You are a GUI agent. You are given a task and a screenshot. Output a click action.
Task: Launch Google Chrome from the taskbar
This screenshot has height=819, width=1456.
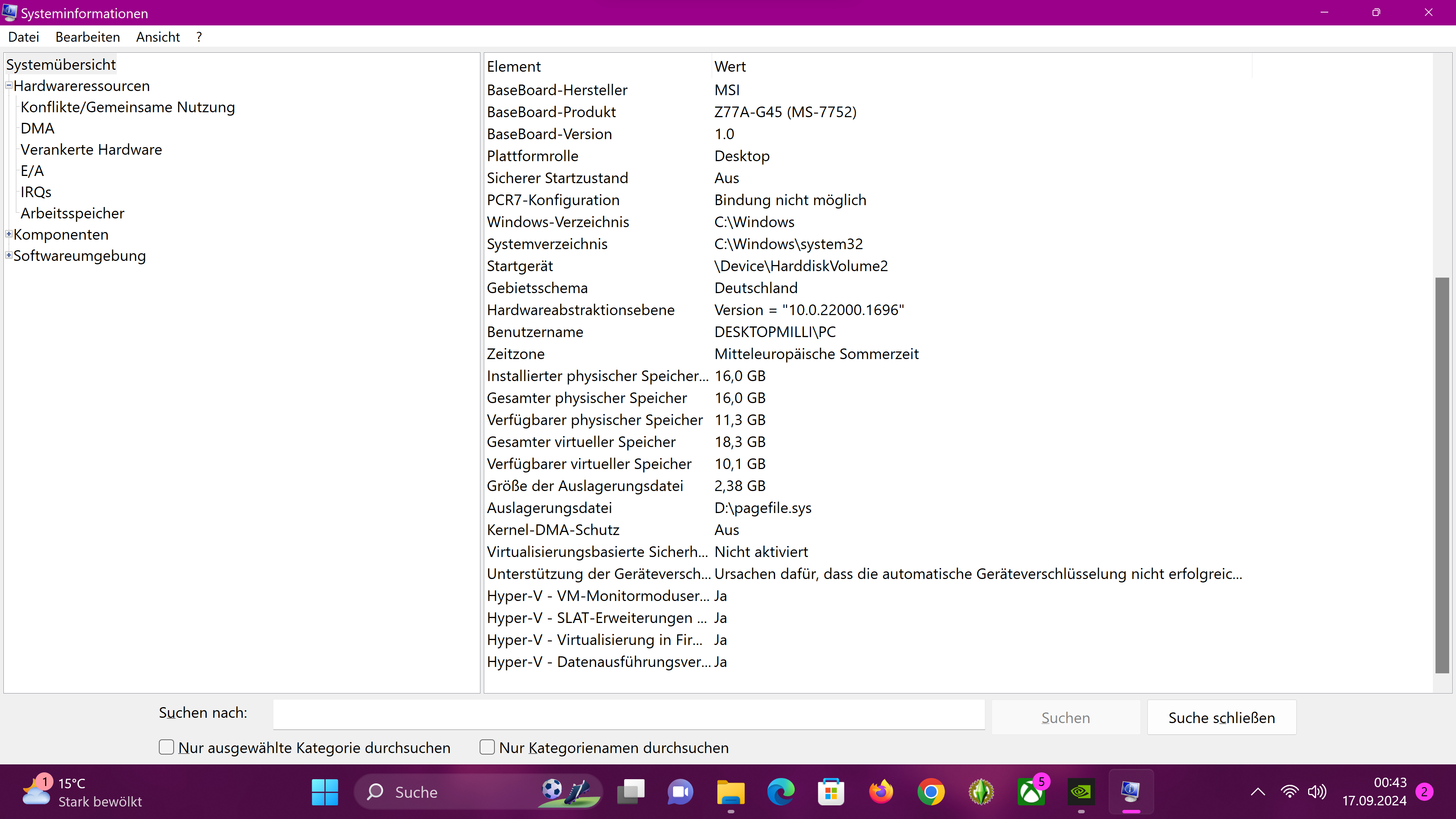(x=930, y=791)
